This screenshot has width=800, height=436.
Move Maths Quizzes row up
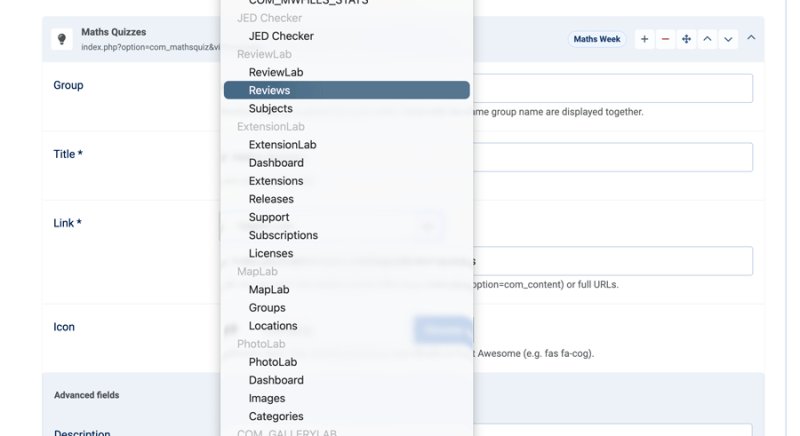707,39
